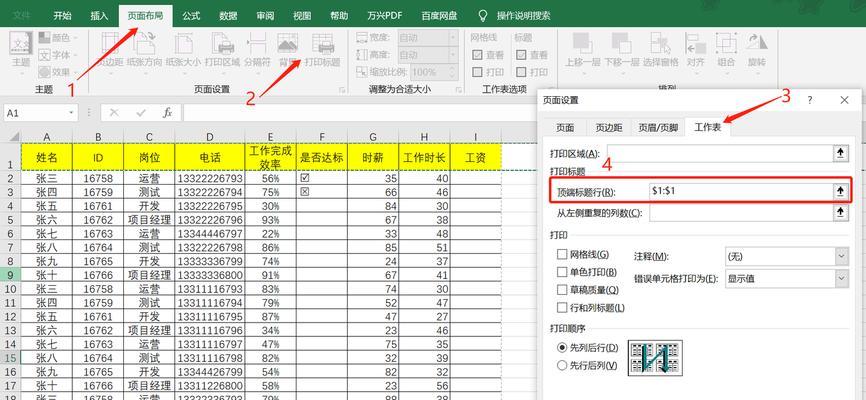Adjust the 缩放比例 scale spinner
This screenshot has width=866, height=400.
453,72
